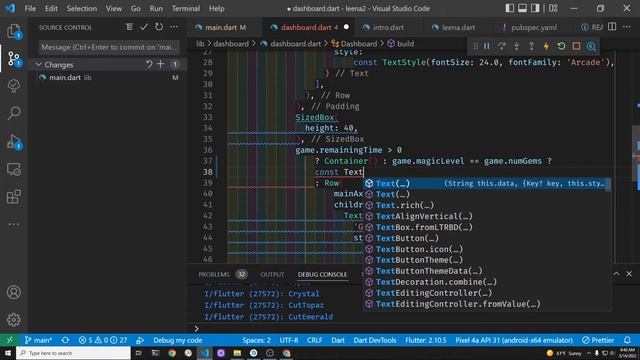Step into in the debug toolbar
640x360 pixels.
[x=517, y=46]
